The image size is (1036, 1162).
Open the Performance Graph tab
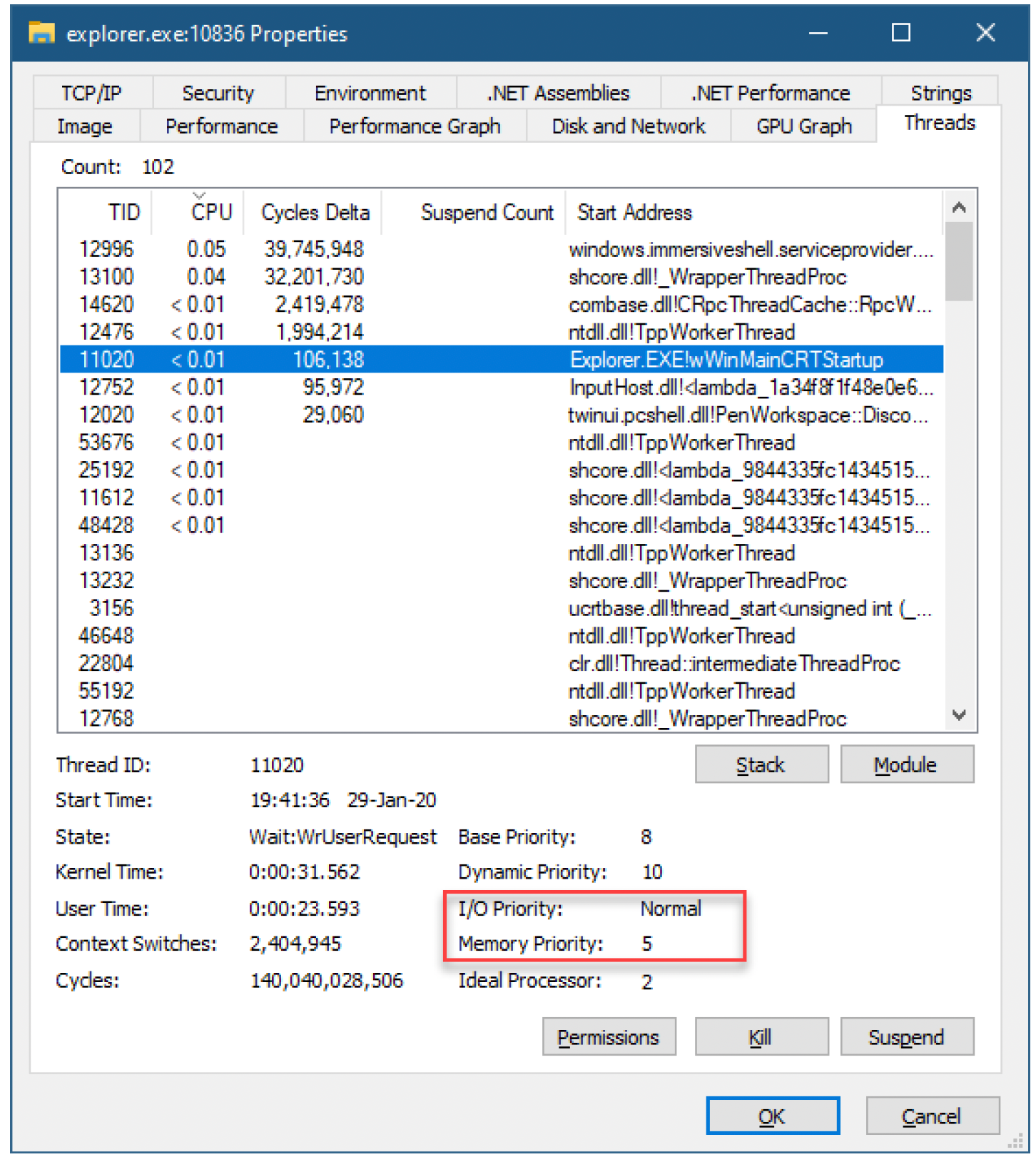click(x=415, y=126)
